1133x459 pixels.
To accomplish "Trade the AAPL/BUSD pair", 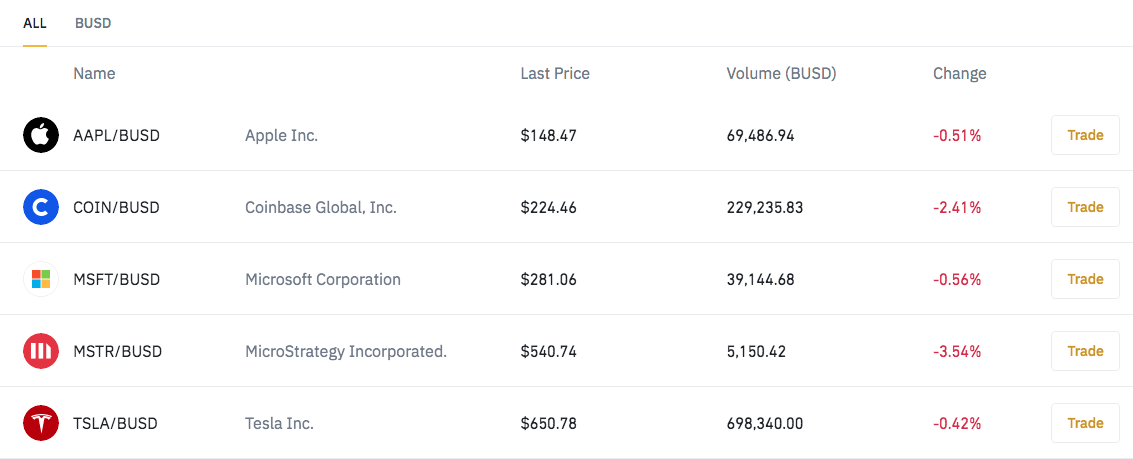I will [x=1085, y=135].
